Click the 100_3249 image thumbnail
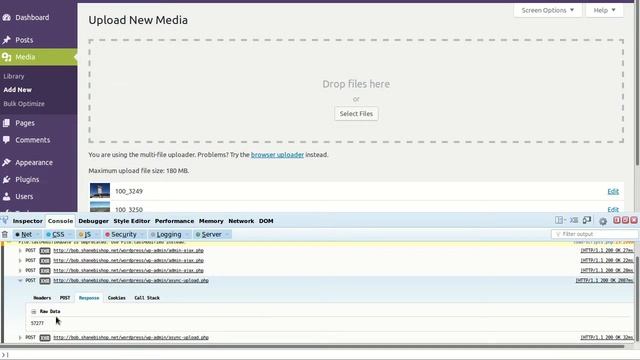The image size is (640, 360). (x=100, y=191)
